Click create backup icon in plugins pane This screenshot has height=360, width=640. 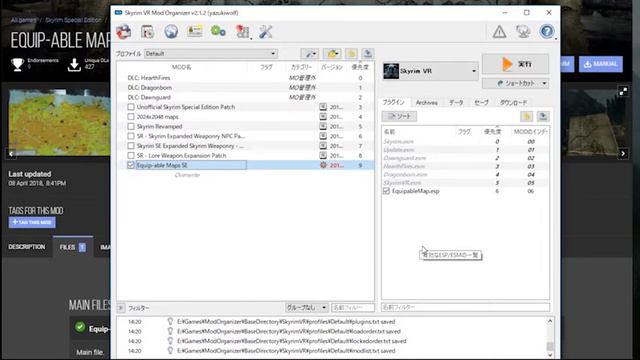543,116
